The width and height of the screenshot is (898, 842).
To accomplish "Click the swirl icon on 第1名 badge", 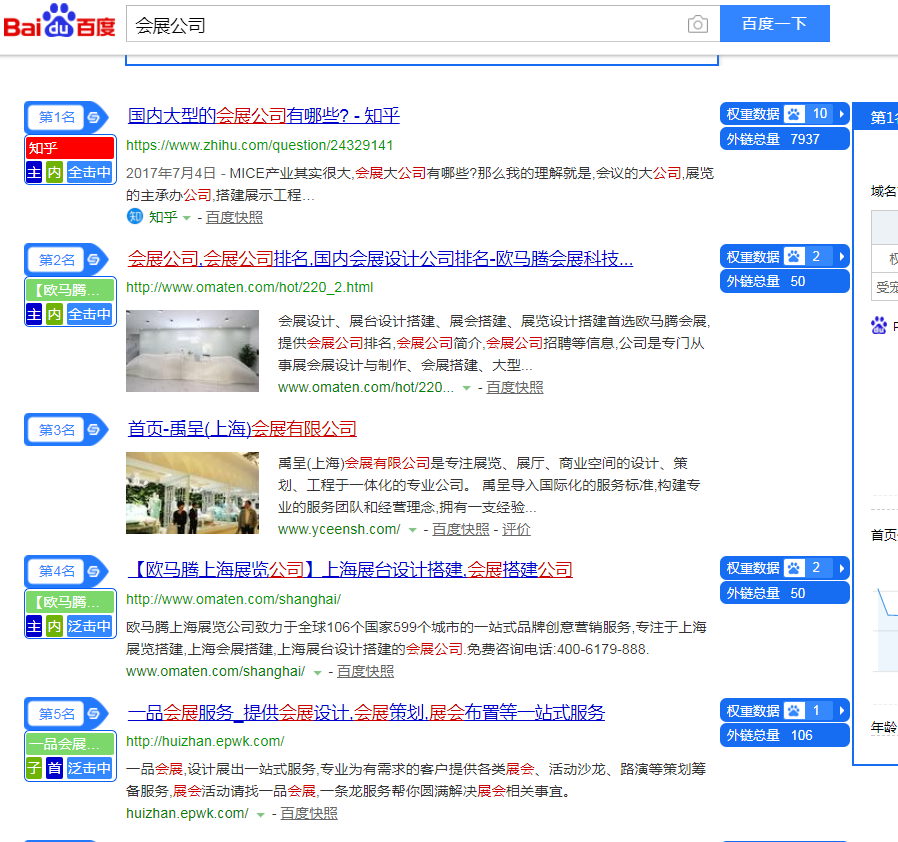I will [93, 117].
